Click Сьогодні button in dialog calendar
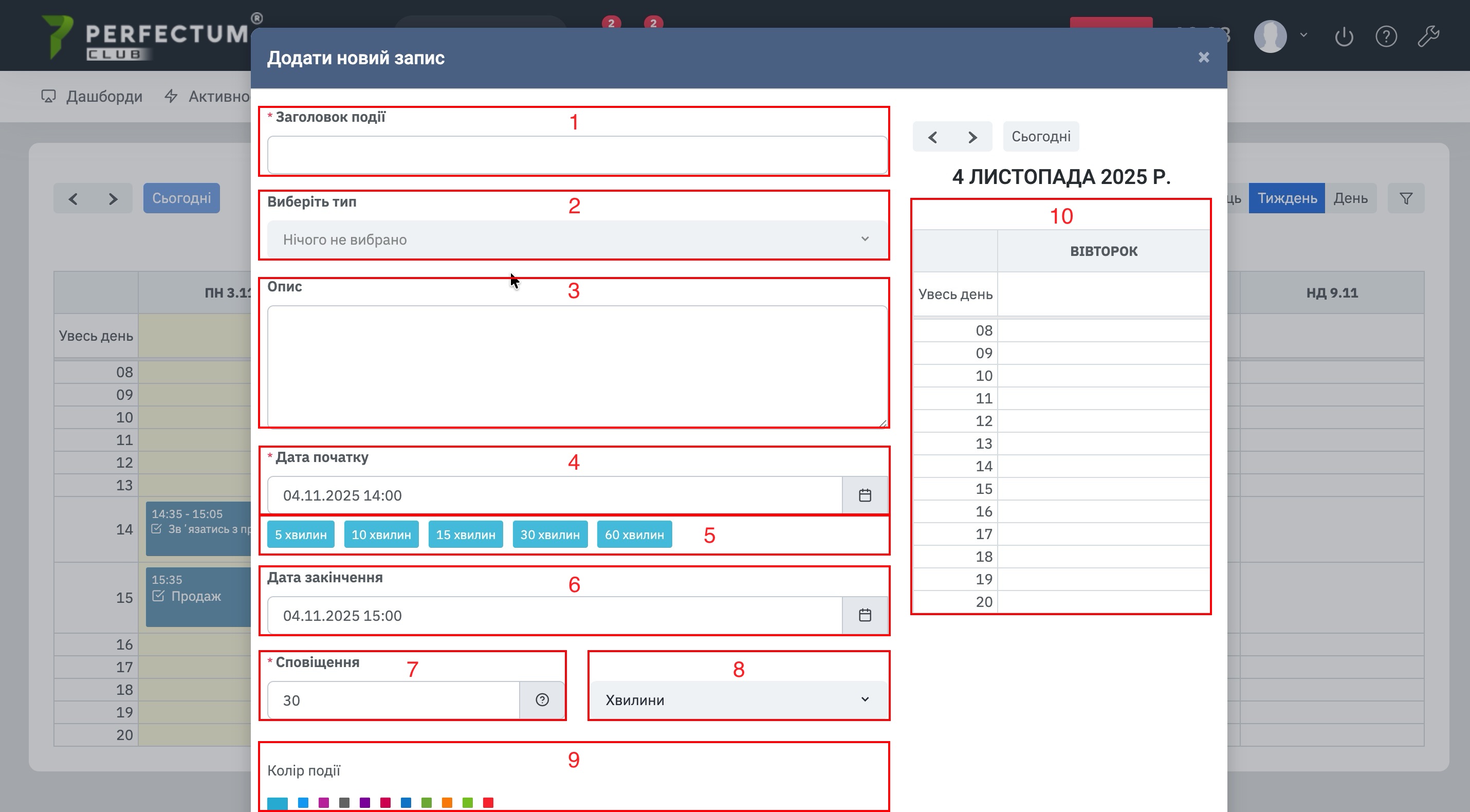 [1040, 137]
